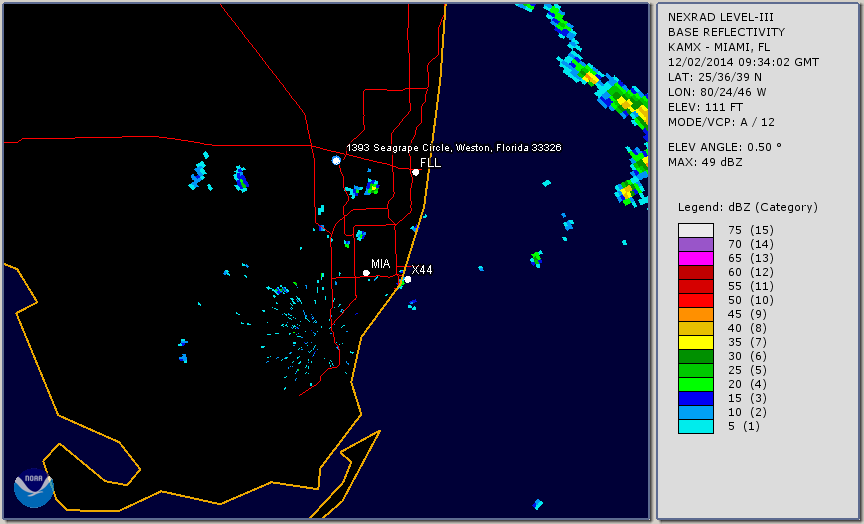Click the 'MIA' airport label
864x524 pixels.
(x=381, y=264)
